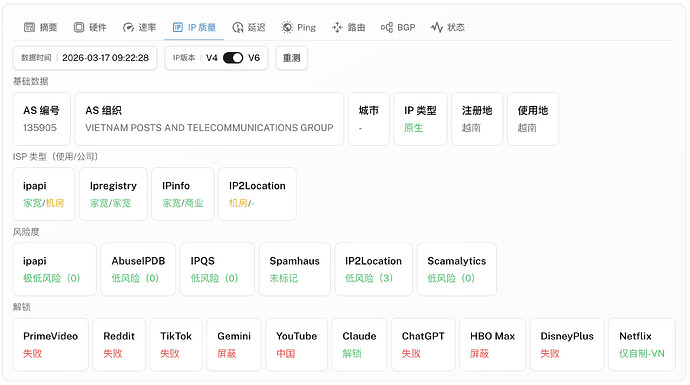Screen dimensions: 690x385
Task: Switch to the 硬件 tab
Action: (90, 27)
